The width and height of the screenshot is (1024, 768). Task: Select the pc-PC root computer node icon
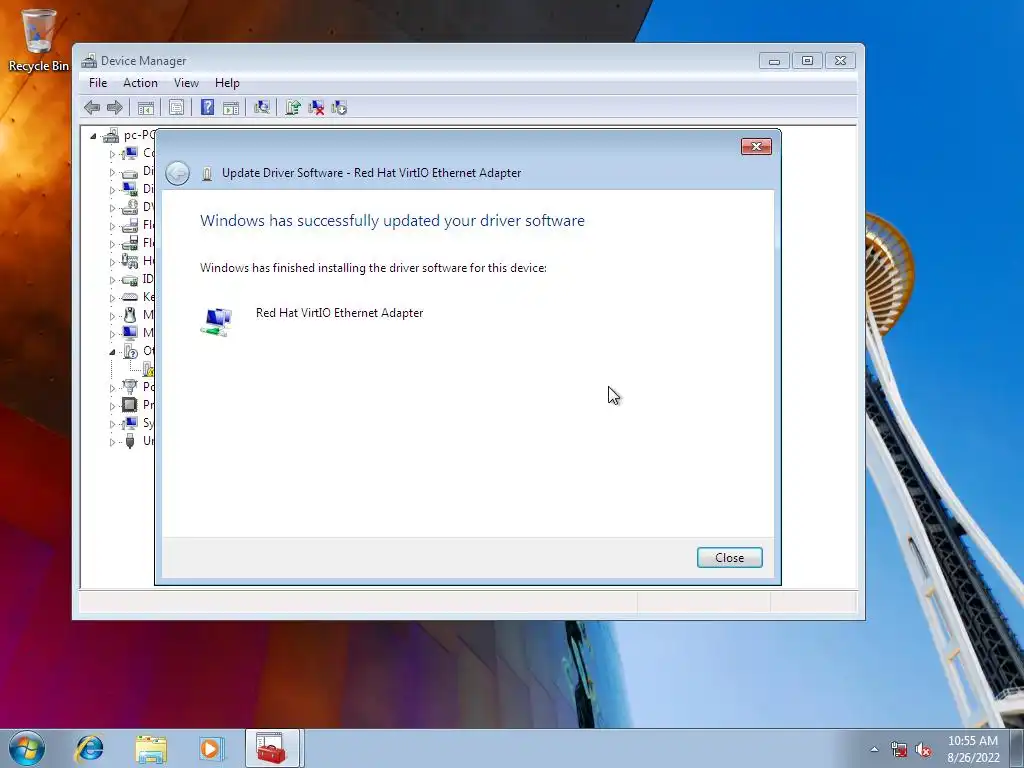pyautogui.click(x=112, y=136)
